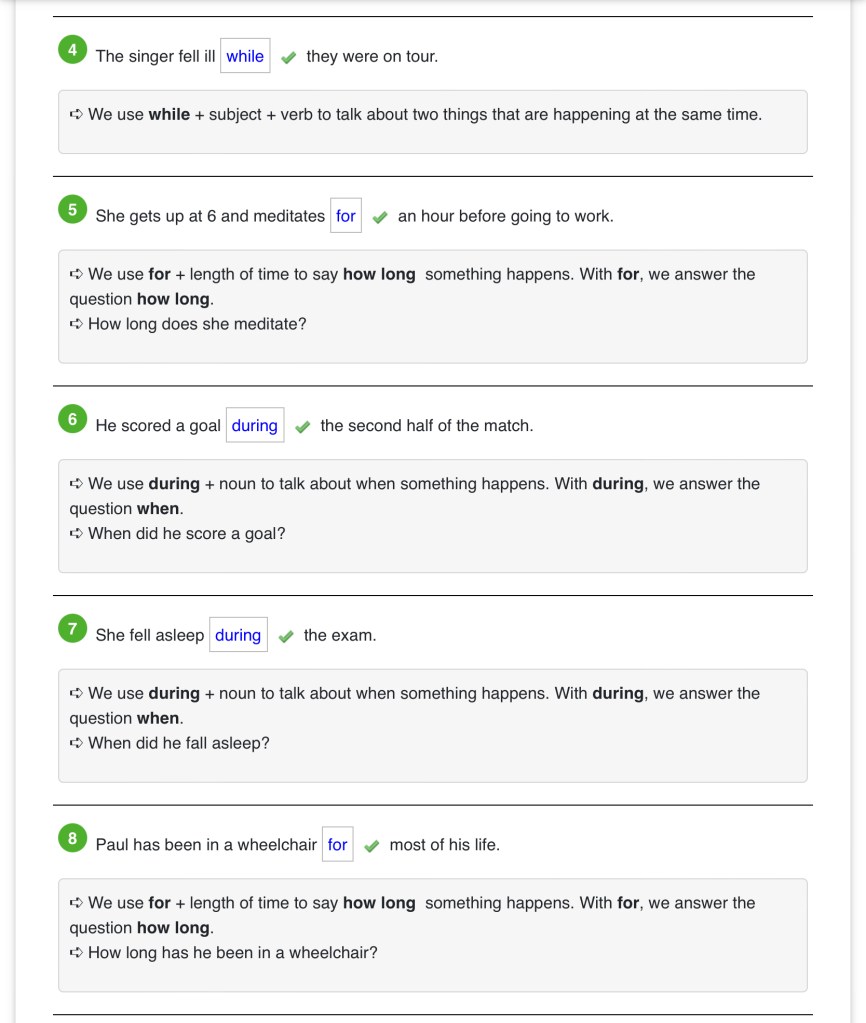Click the "for" field in the wheelchair sentence
866x1023 pixels.
338,845
